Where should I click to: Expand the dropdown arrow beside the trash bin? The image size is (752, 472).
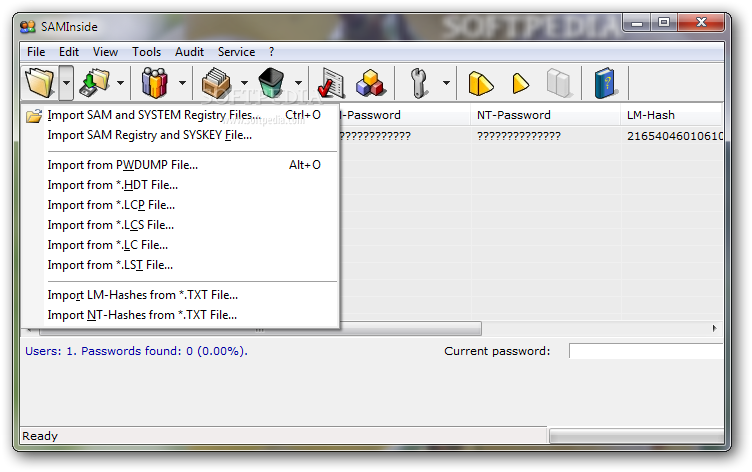click(x=298, y=83)
